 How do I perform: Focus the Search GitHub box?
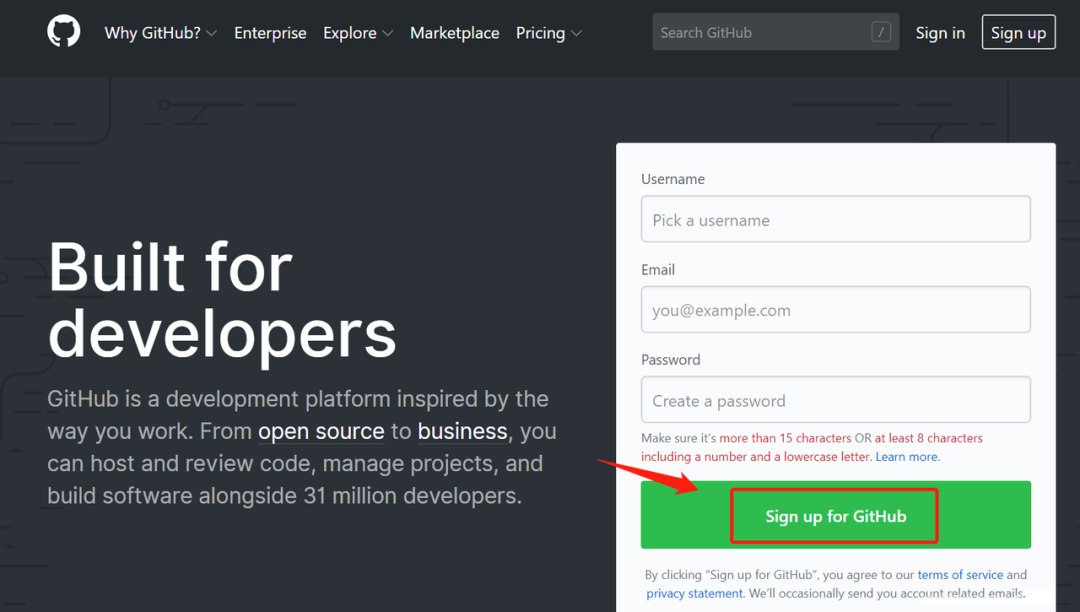(760, 32)
